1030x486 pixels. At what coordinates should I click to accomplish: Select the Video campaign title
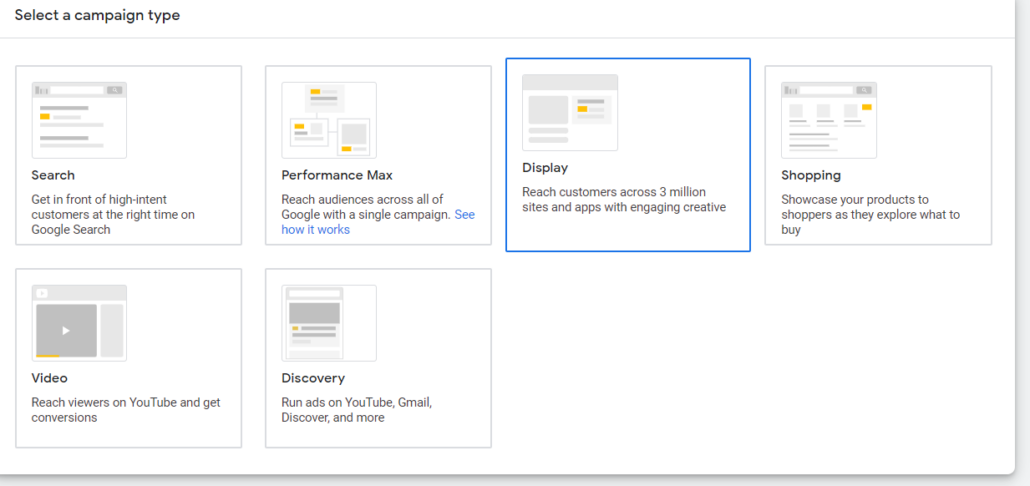point(49,378)
